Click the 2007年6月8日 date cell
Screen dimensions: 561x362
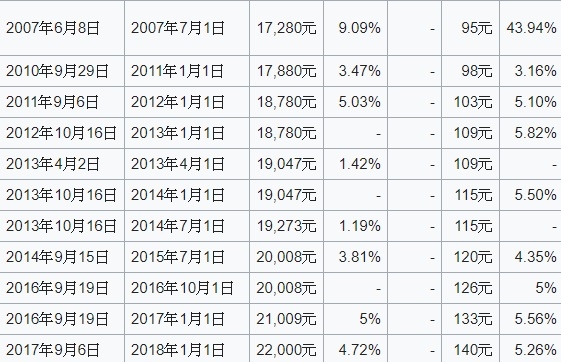tap(62, 28)
